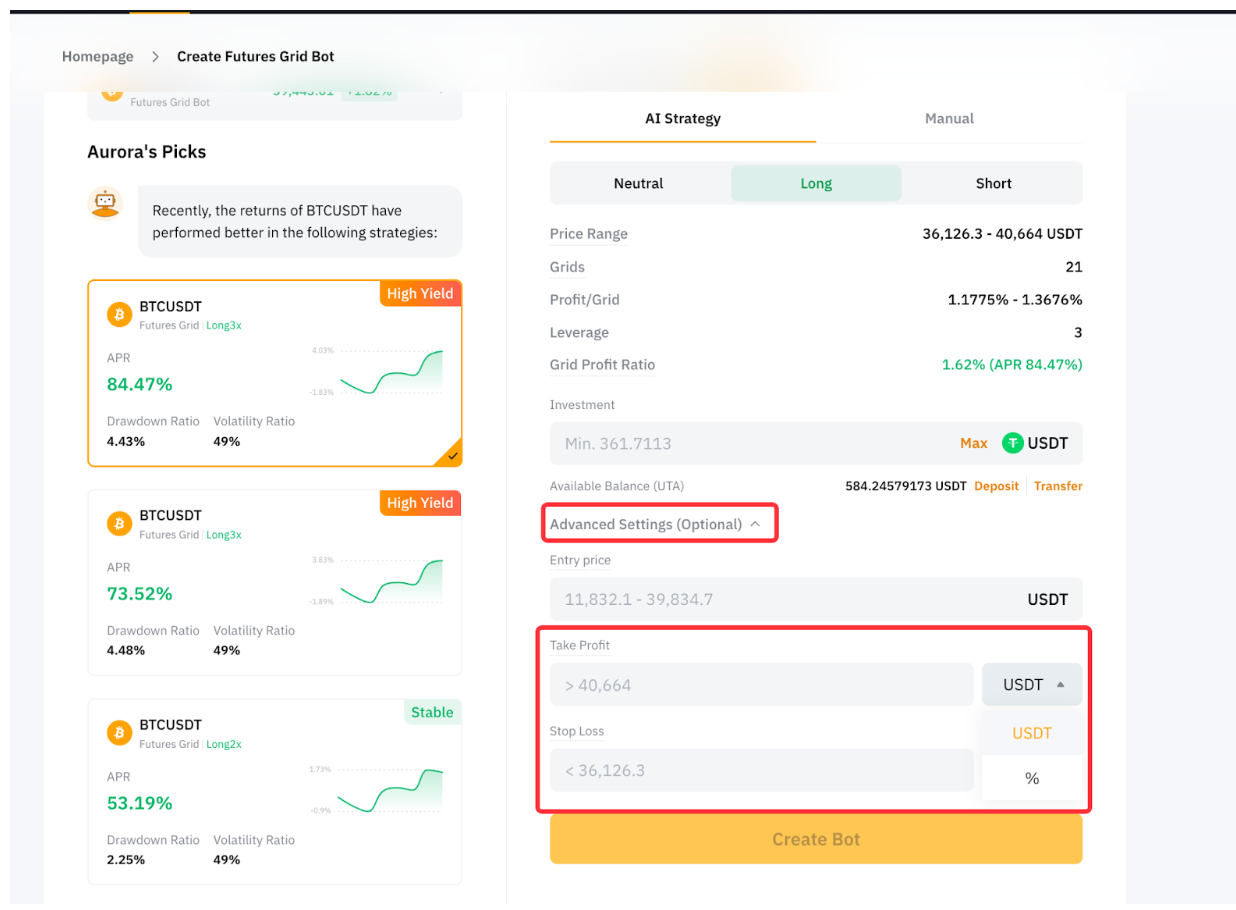Open the USDT unit dropdown for Take Profit
Screen dimensions: 1236x910
pyautogui.click(x=1032, y=685)
